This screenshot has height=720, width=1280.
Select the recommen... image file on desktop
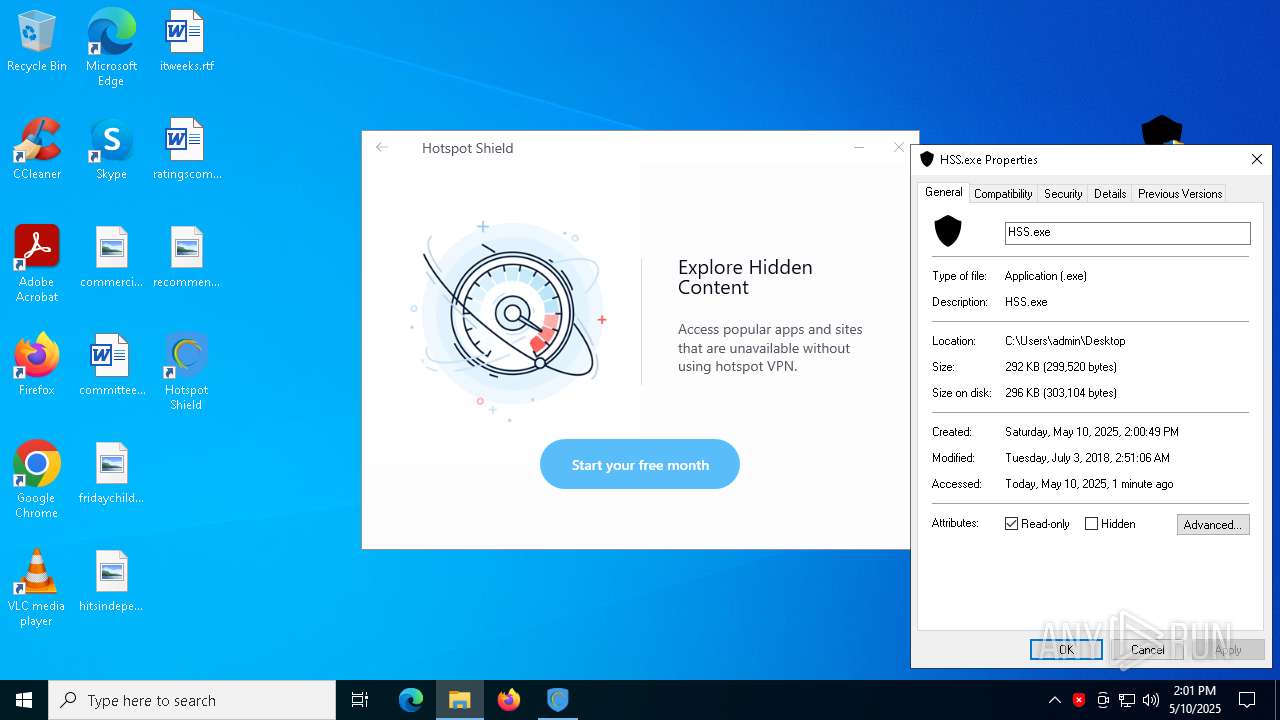(186, 257)
